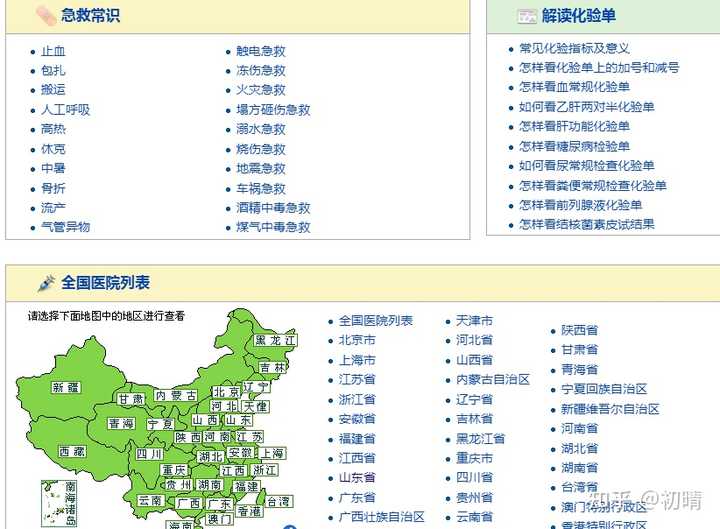The image size is (720, 529).
Task: Choose 四川 on the map
Action: pyautogui.click(x=149, y=454)
